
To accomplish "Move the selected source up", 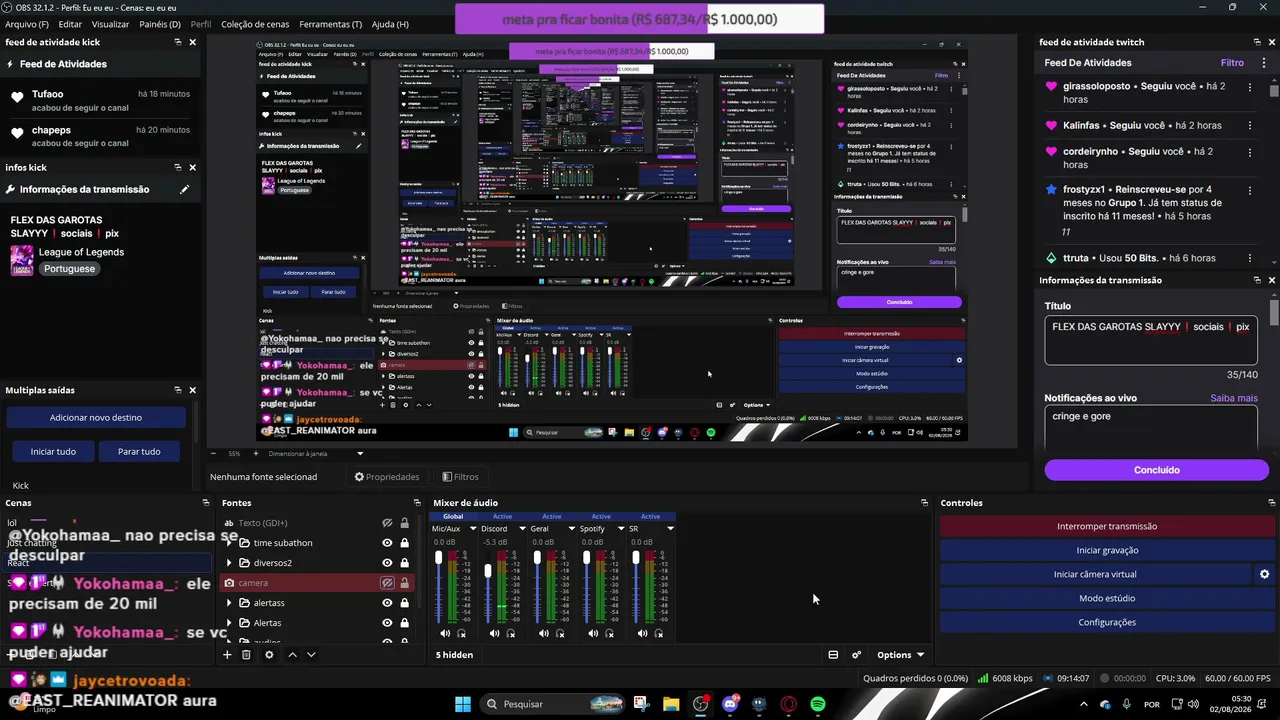I will tap(292, 655).
